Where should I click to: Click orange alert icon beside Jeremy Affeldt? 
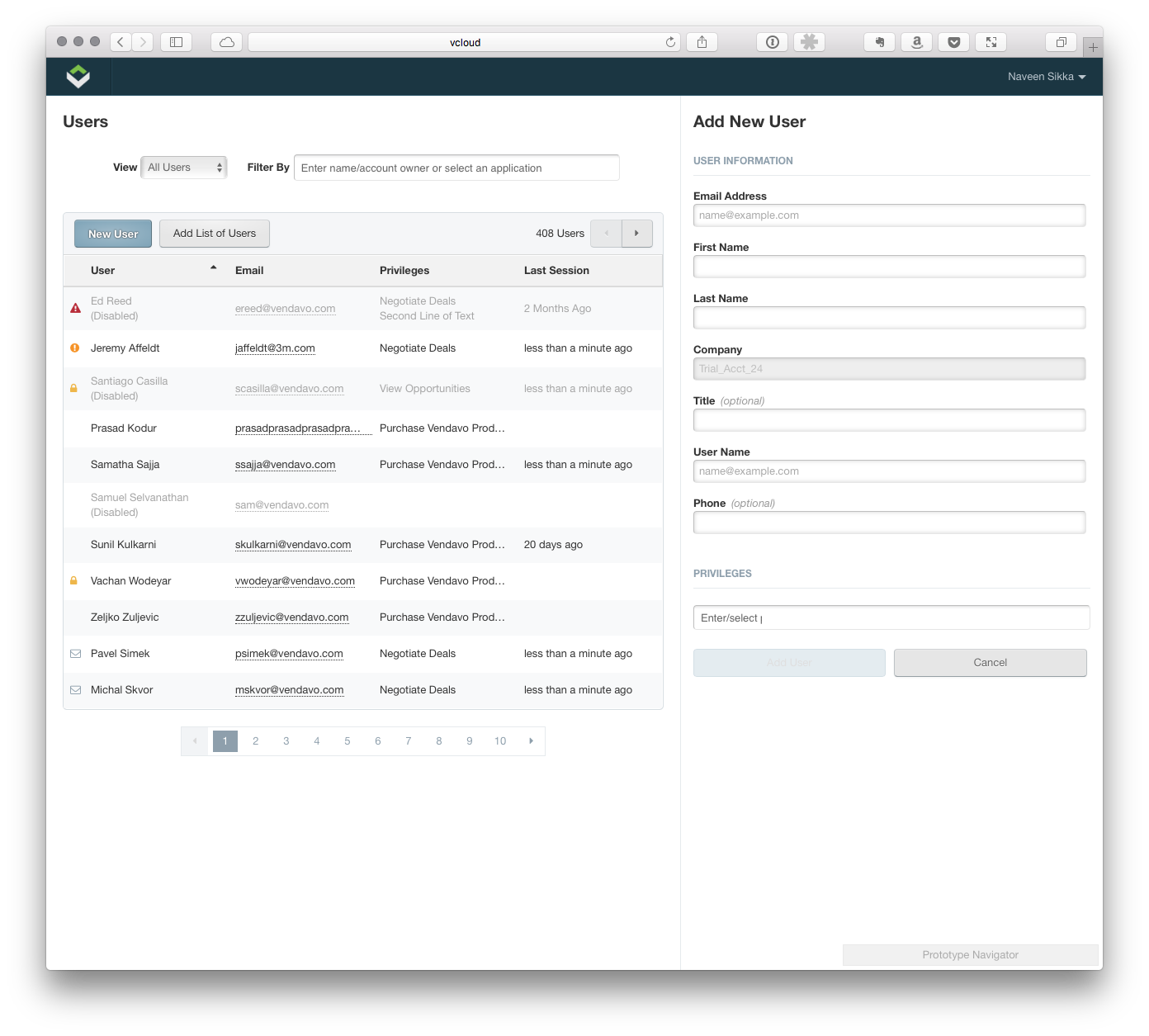click(x=75, y=348)
